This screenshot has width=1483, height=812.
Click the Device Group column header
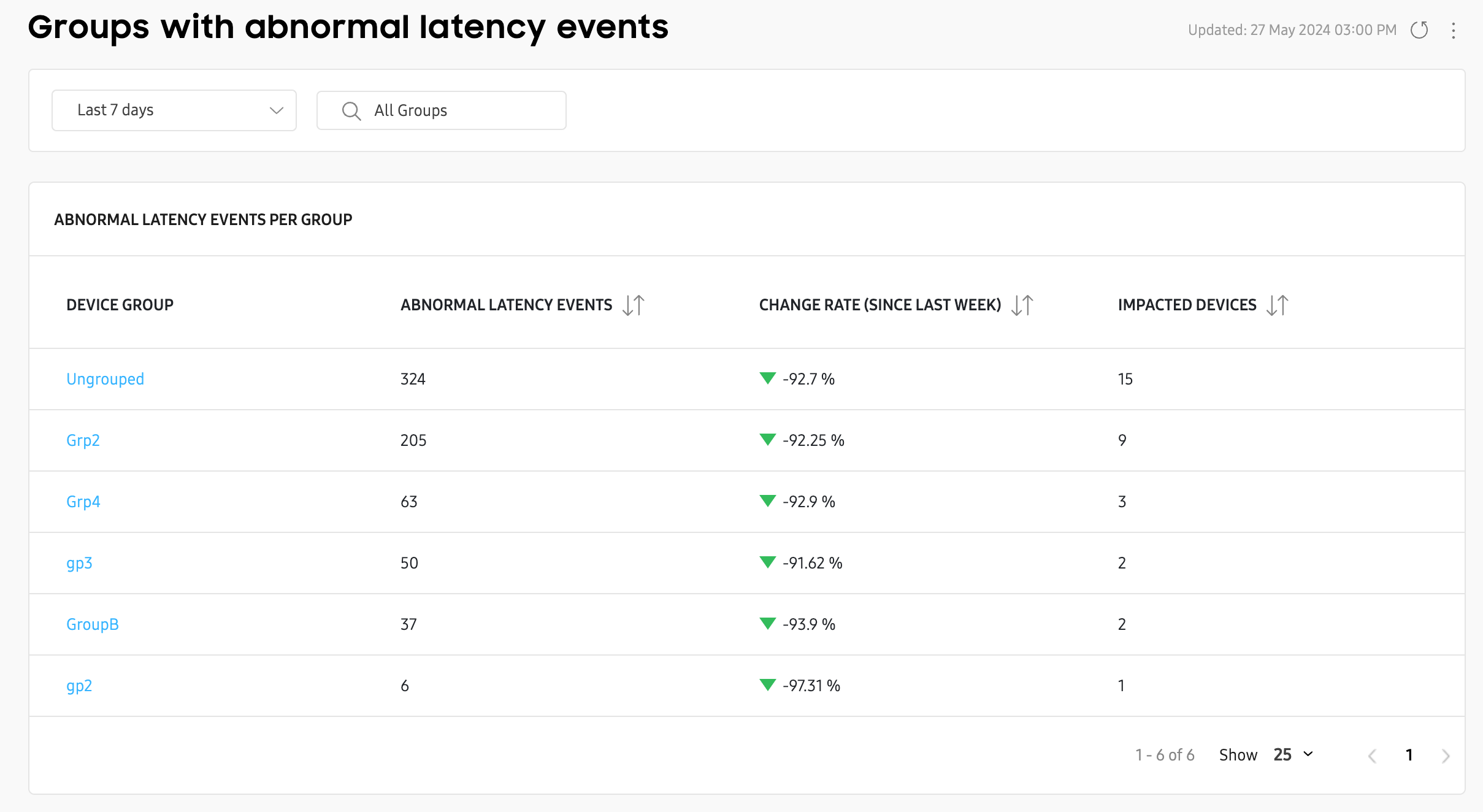(120, 305)
